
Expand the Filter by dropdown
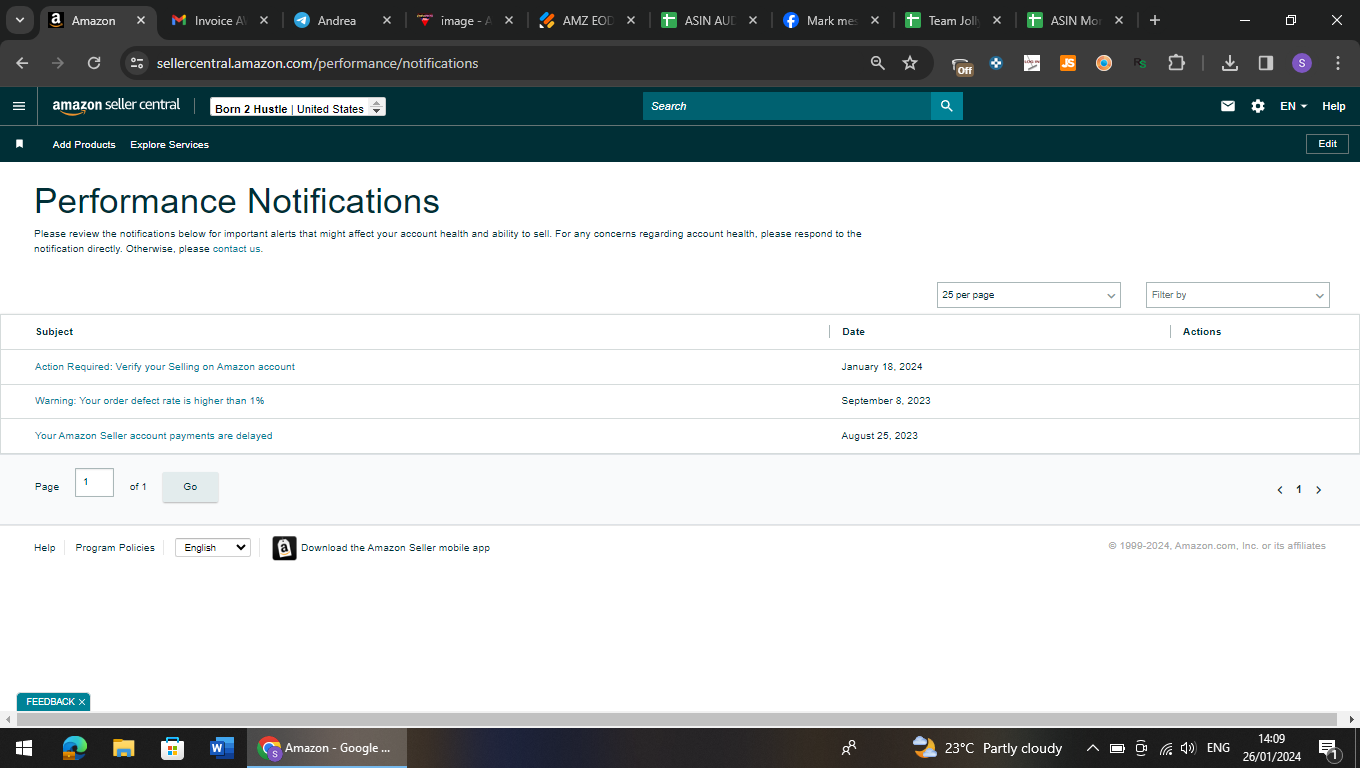tap(1238, 295)
